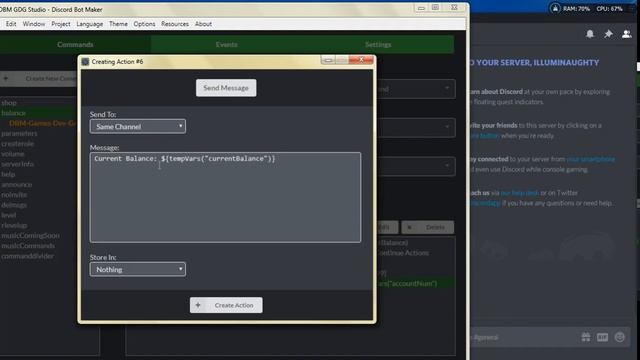Open the first dropdown behind the dialog

(x=416, y=89)
